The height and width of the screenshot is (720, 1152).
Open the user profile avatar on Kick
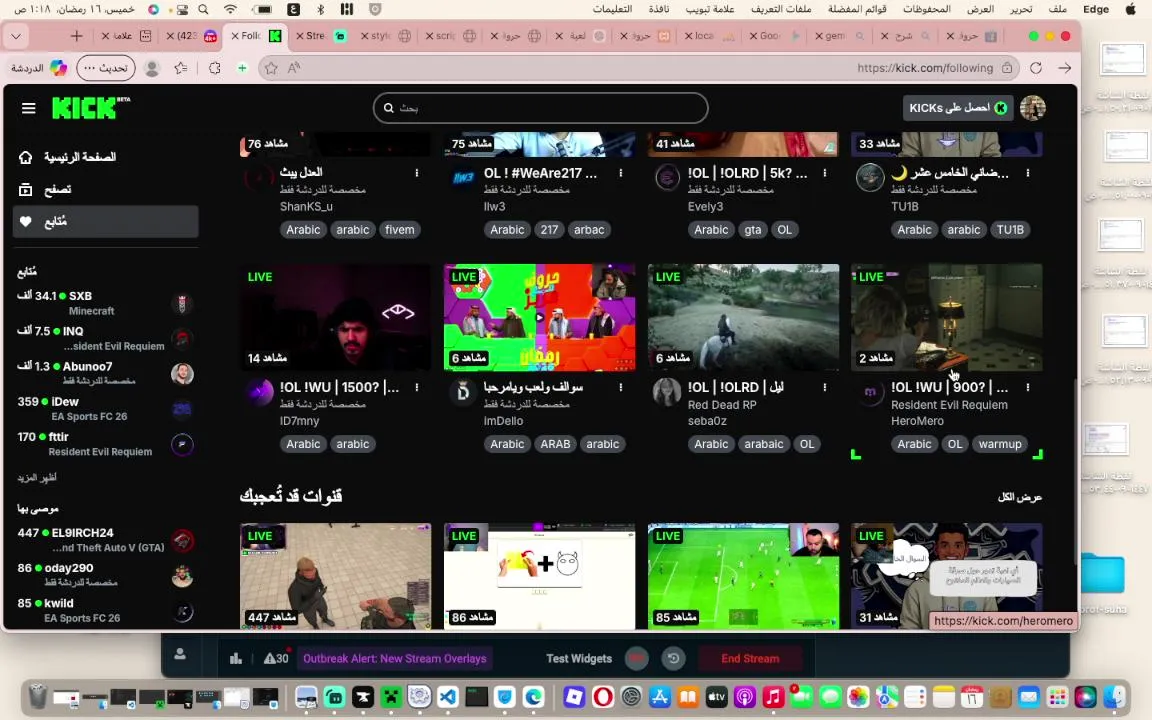[x=1032, y=108]
